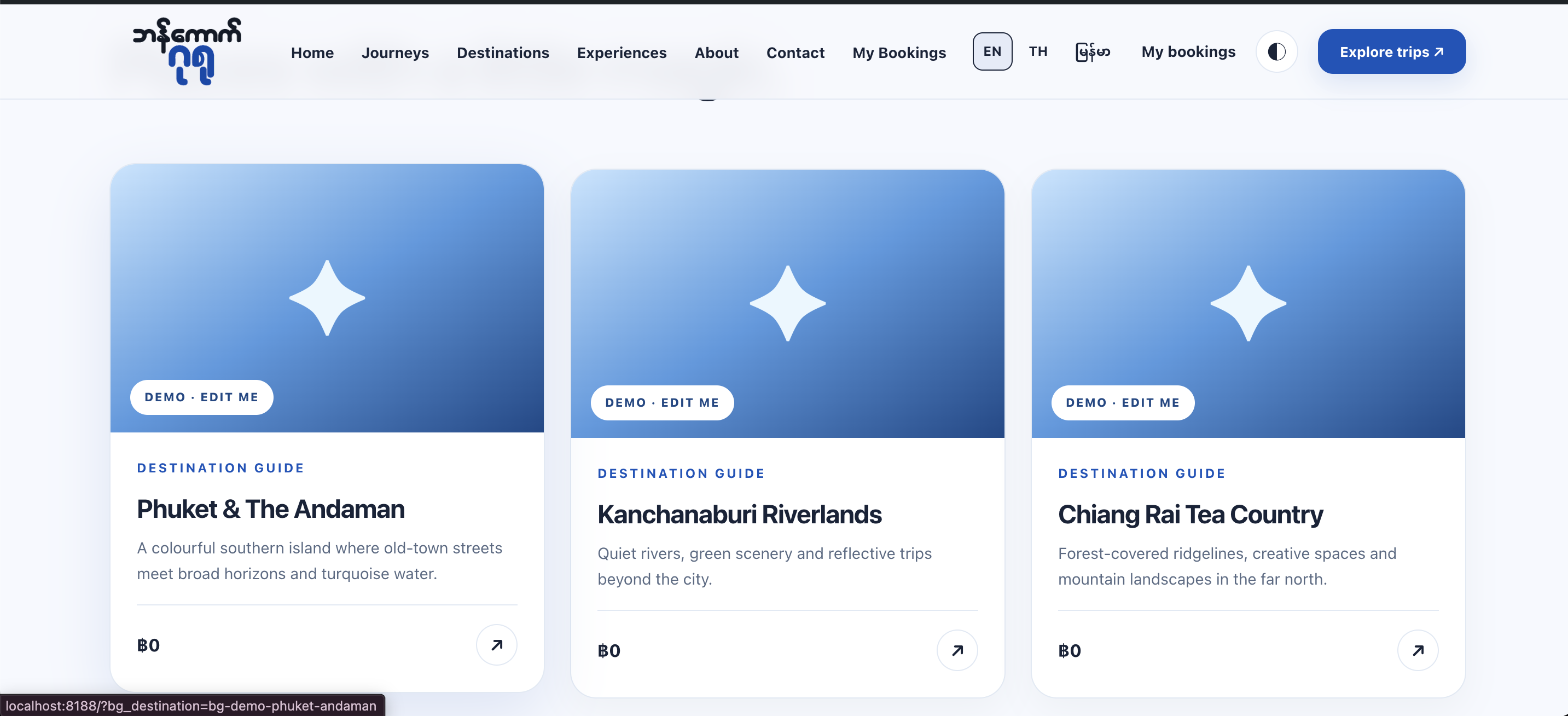The width and height of the screenshot is (1568, 716).
Task: Click the star icon on the Kanchanaburi card image
Action: coord(788,303)
